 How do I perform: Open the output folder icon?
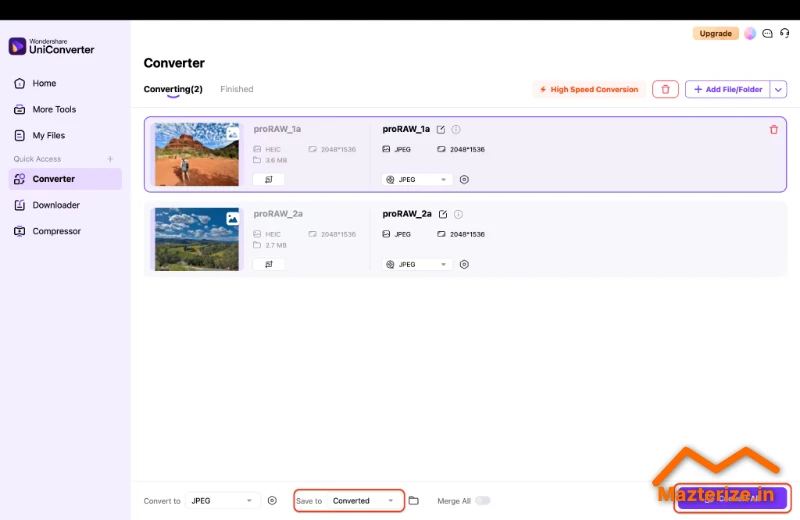[x=414, y=501]
